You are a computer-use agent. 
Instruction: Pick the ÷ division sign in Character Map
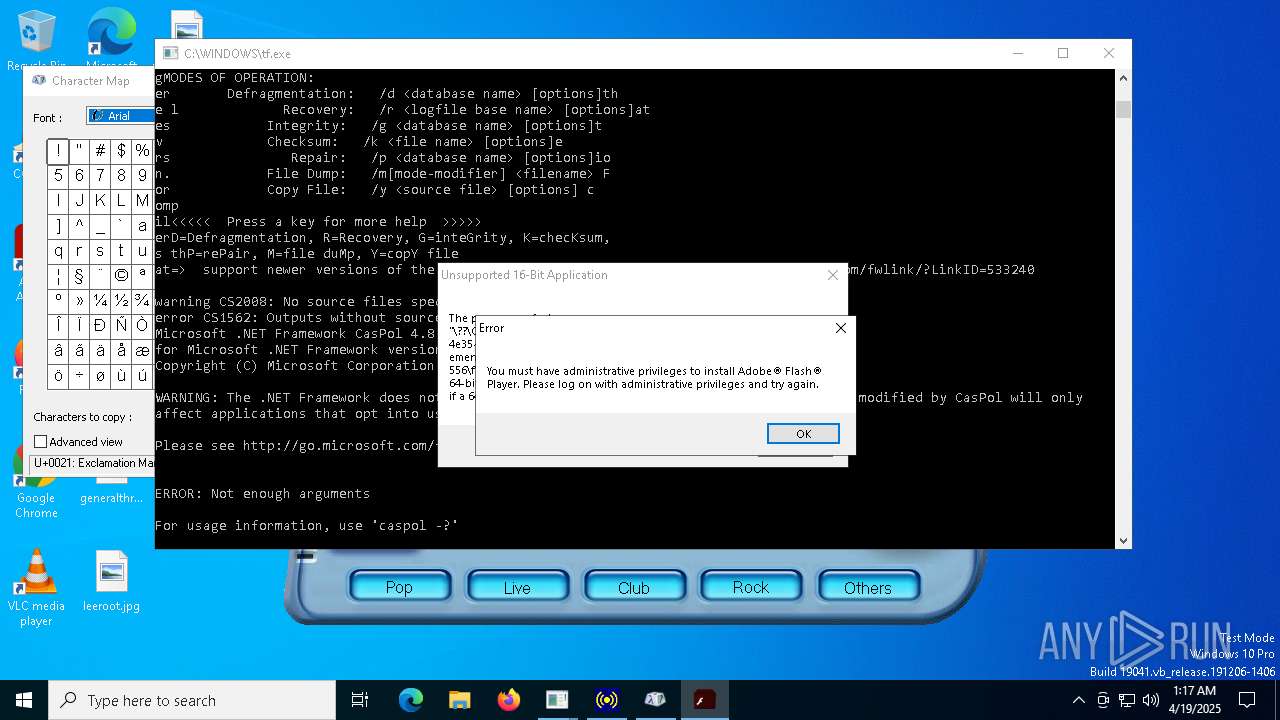79,376
